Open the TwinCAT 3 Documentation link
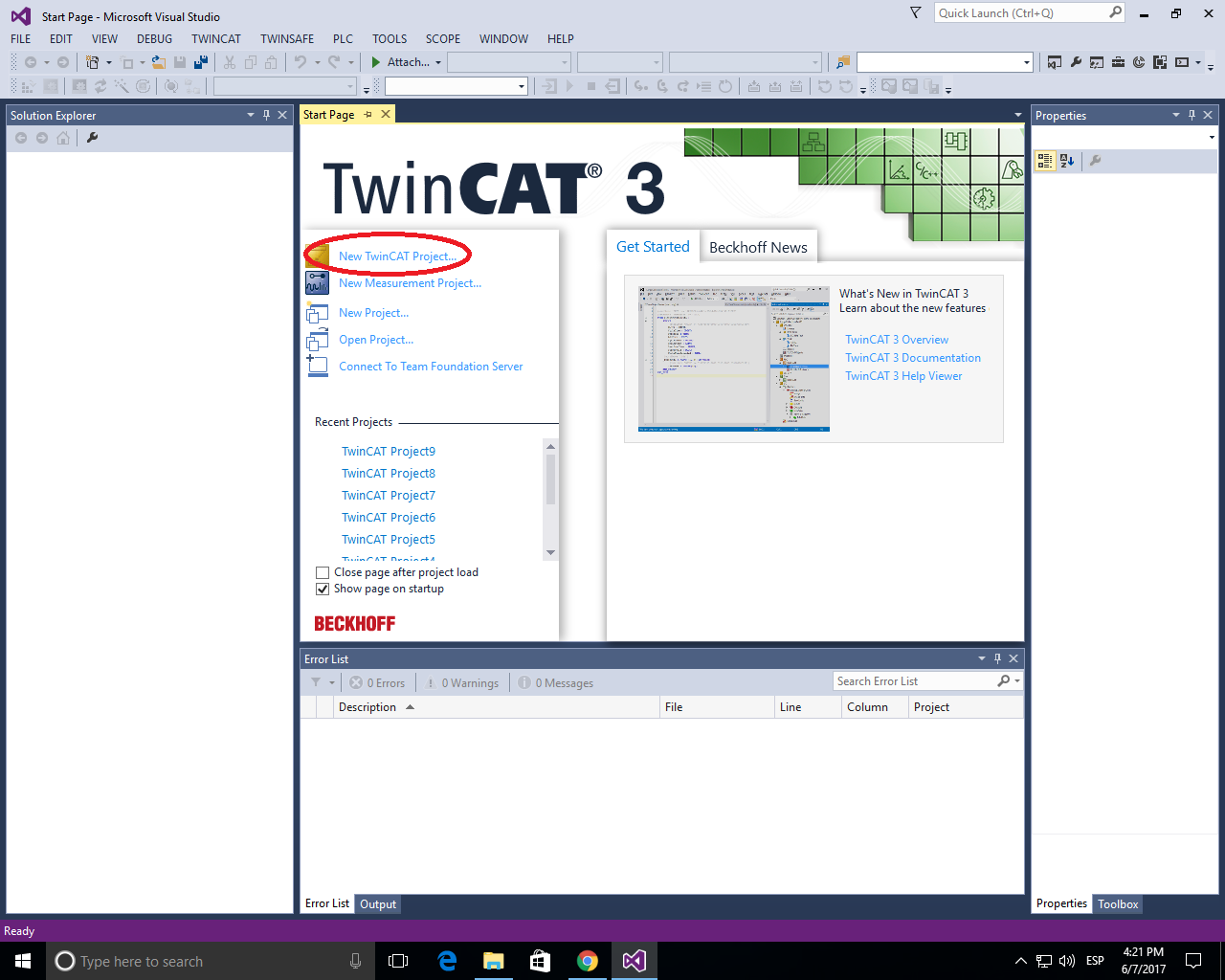The width and height of the screenshot is (1225, 980). (x=913, y=357)
